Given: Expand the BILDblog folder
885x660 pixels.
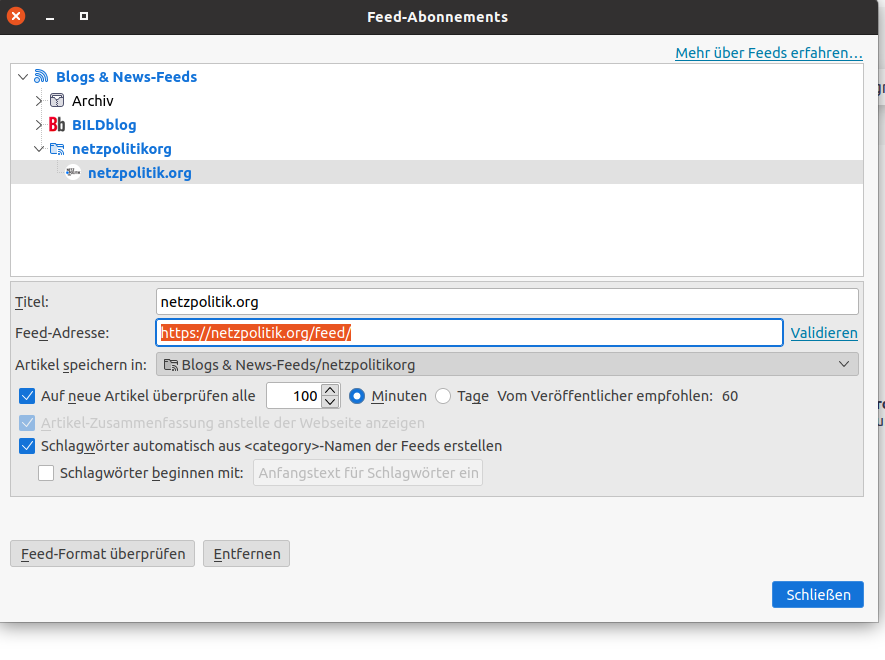Looking at the screenshot, I should (38, 124).
